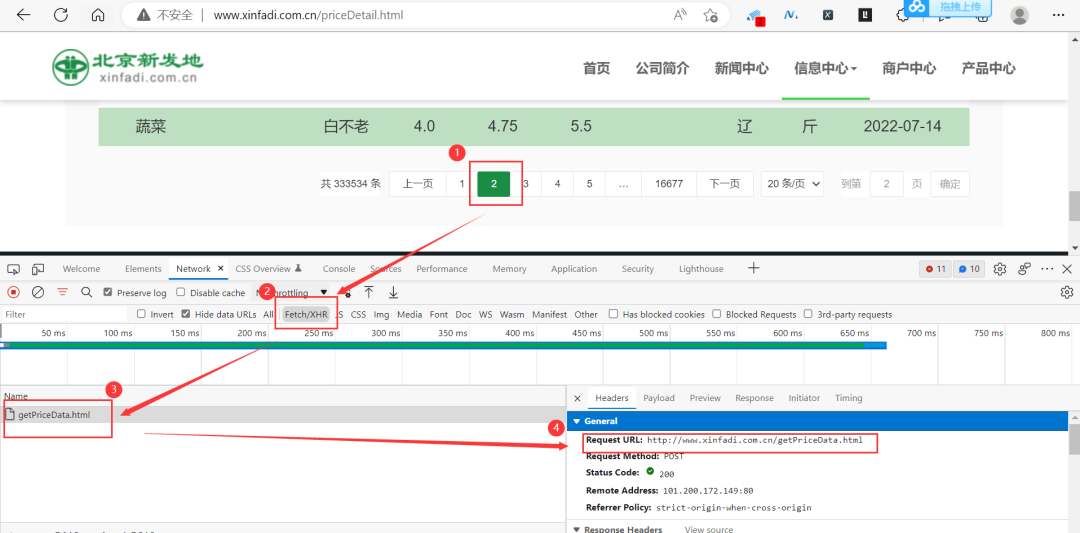
Task: Add this page to favorites
Action: (711, 15)
